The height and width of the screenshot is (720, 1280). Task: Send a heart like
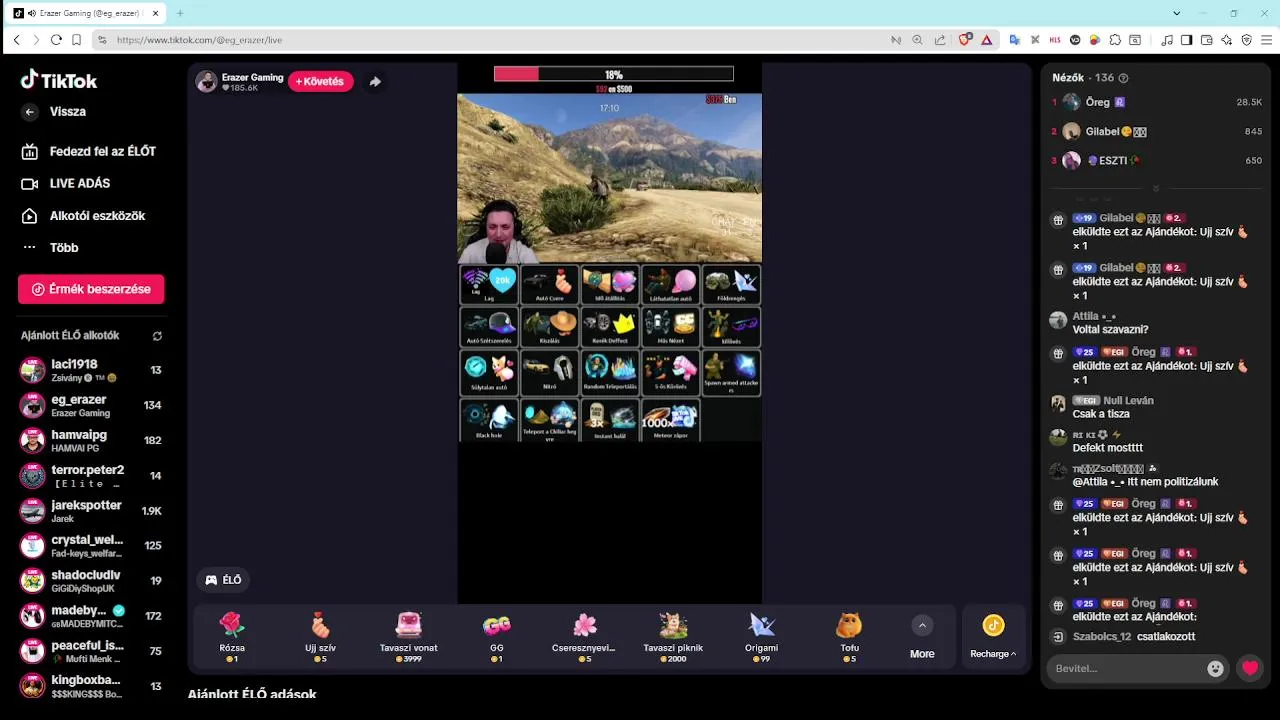click(1250, 668)
